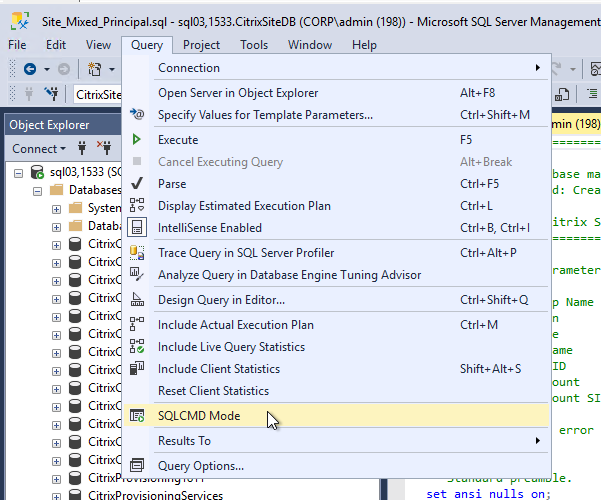The image size is (601, 500).
Task: Open the dropdown arrow beside the New Project icon
Action: (x=112, y=69)
